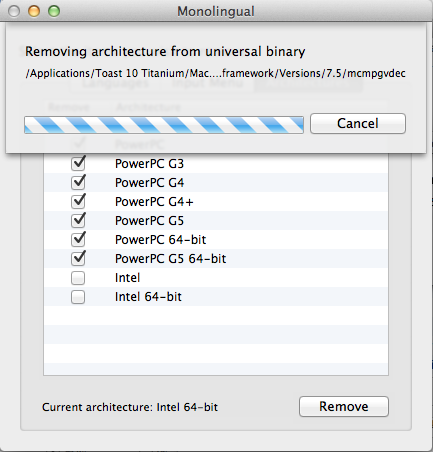Viewport: 433px width, 452px height.
Task: Select the Intel row label
Action: pos(127,278)
